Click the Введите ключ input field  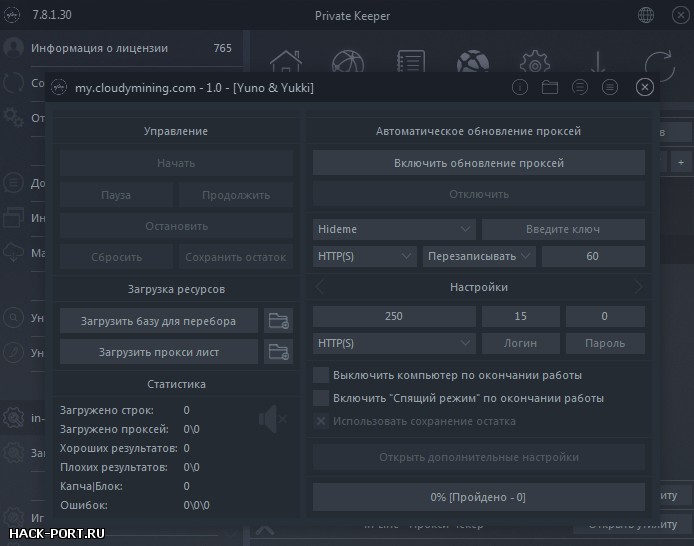click(x=563, y=229)
